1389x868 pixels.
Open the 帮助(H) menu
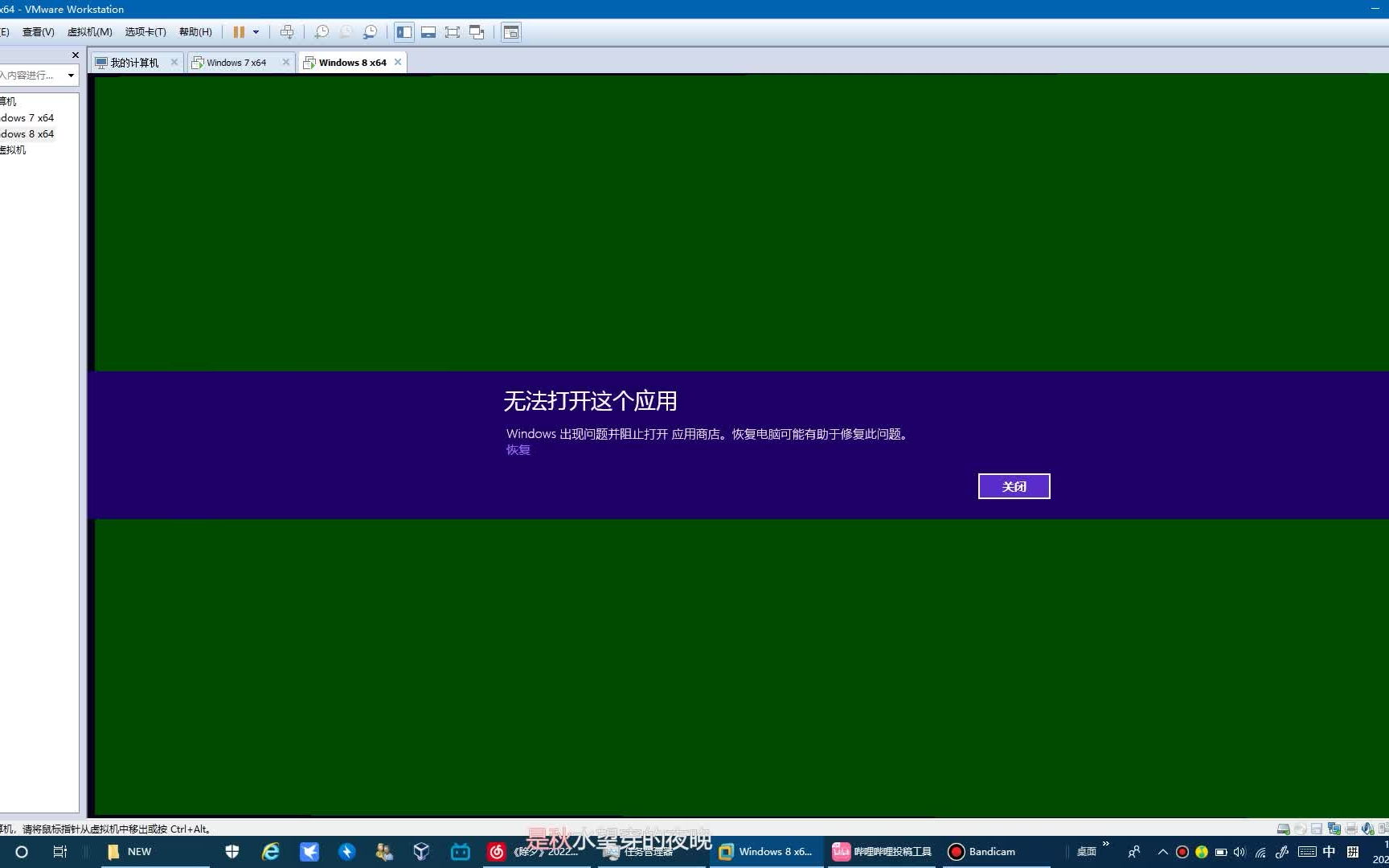(x=195, y=32)
